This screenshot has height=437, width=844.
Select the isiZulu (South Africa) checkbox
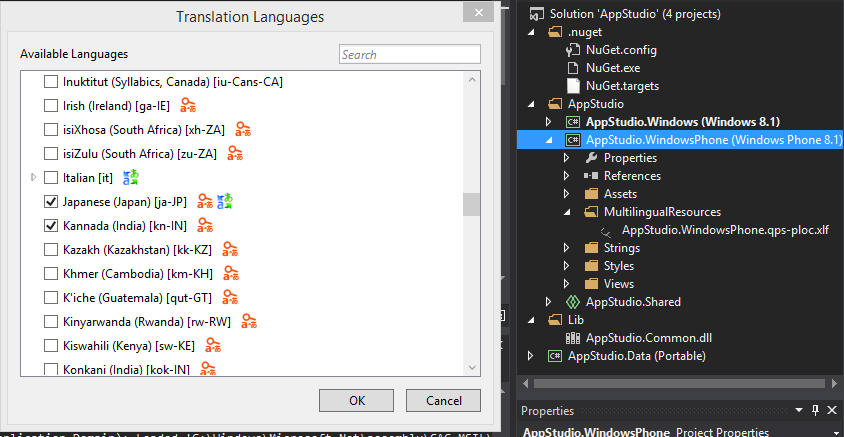point(51,154)
